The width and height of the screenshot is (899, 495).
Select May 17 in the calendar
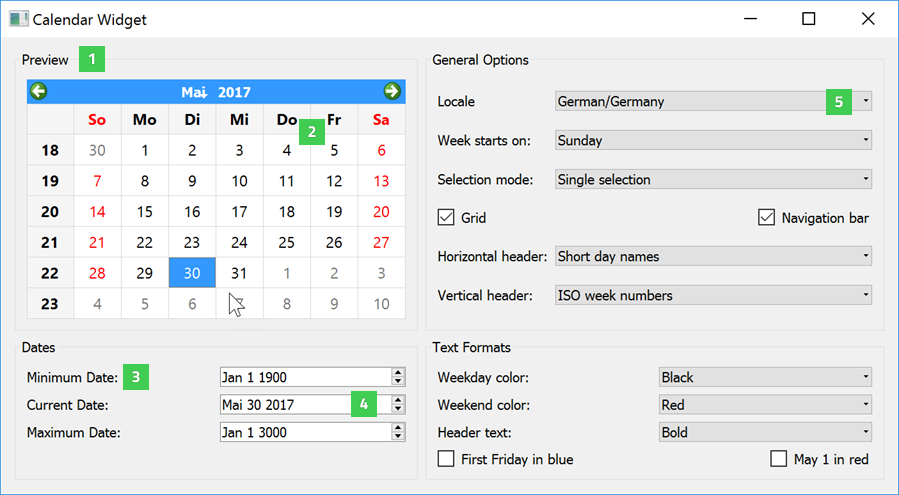[239, 212]
